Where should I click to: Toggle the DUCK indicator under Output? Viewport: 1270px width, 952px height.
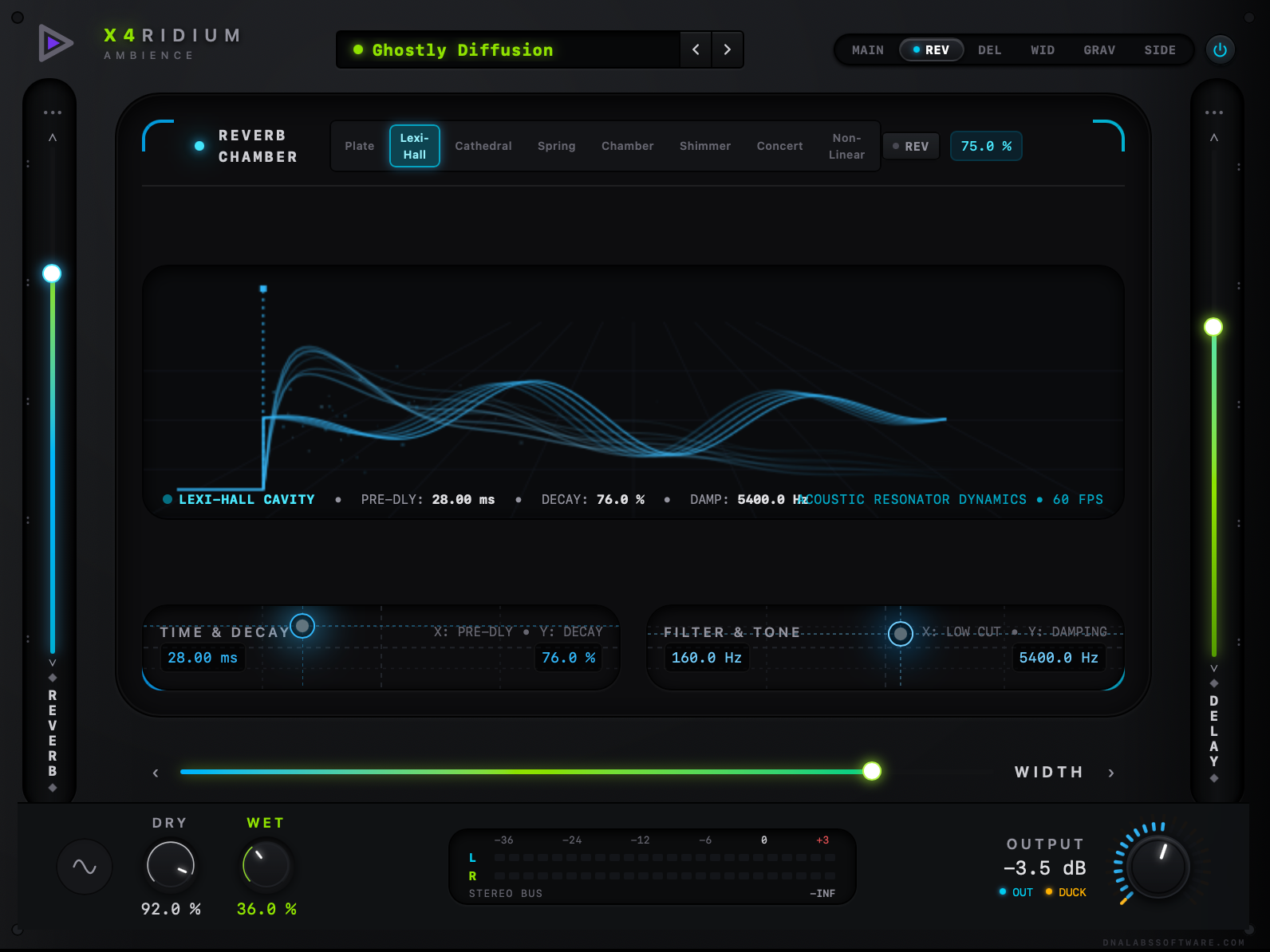[1066, 892]
